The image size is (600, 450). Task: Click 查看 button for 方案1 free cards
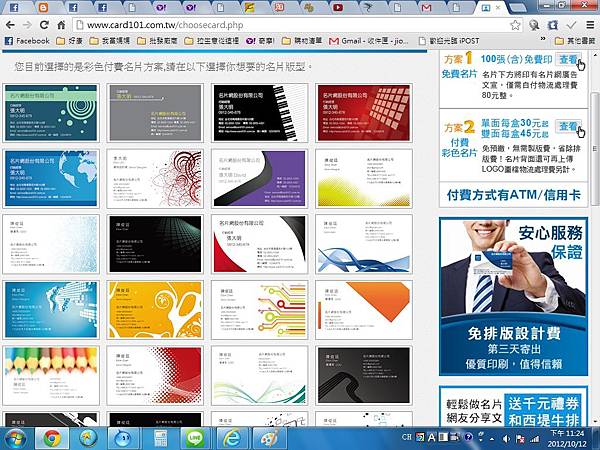[568, 59]
